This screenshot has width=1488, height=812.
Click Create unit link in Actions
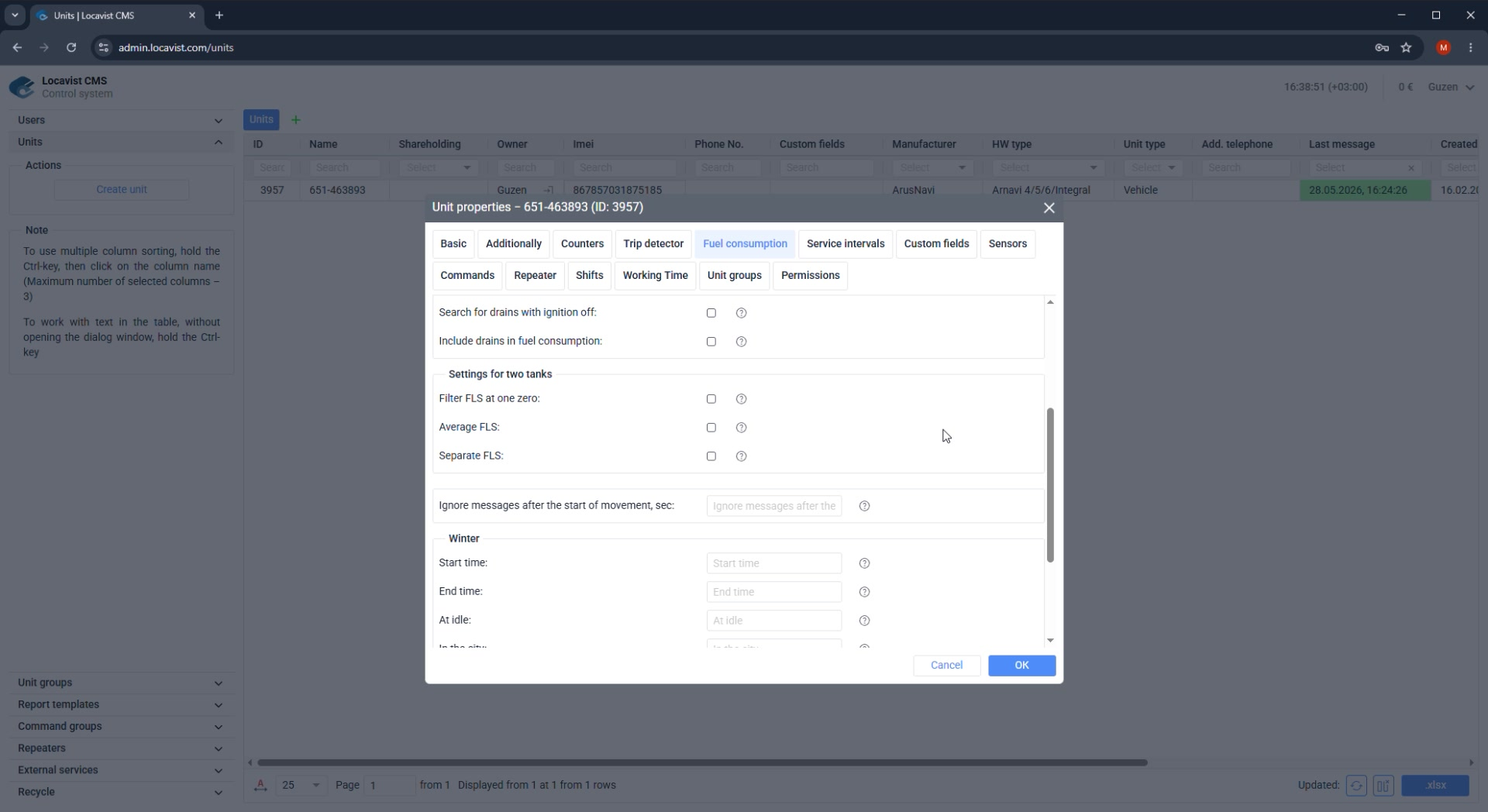point(122,189)
